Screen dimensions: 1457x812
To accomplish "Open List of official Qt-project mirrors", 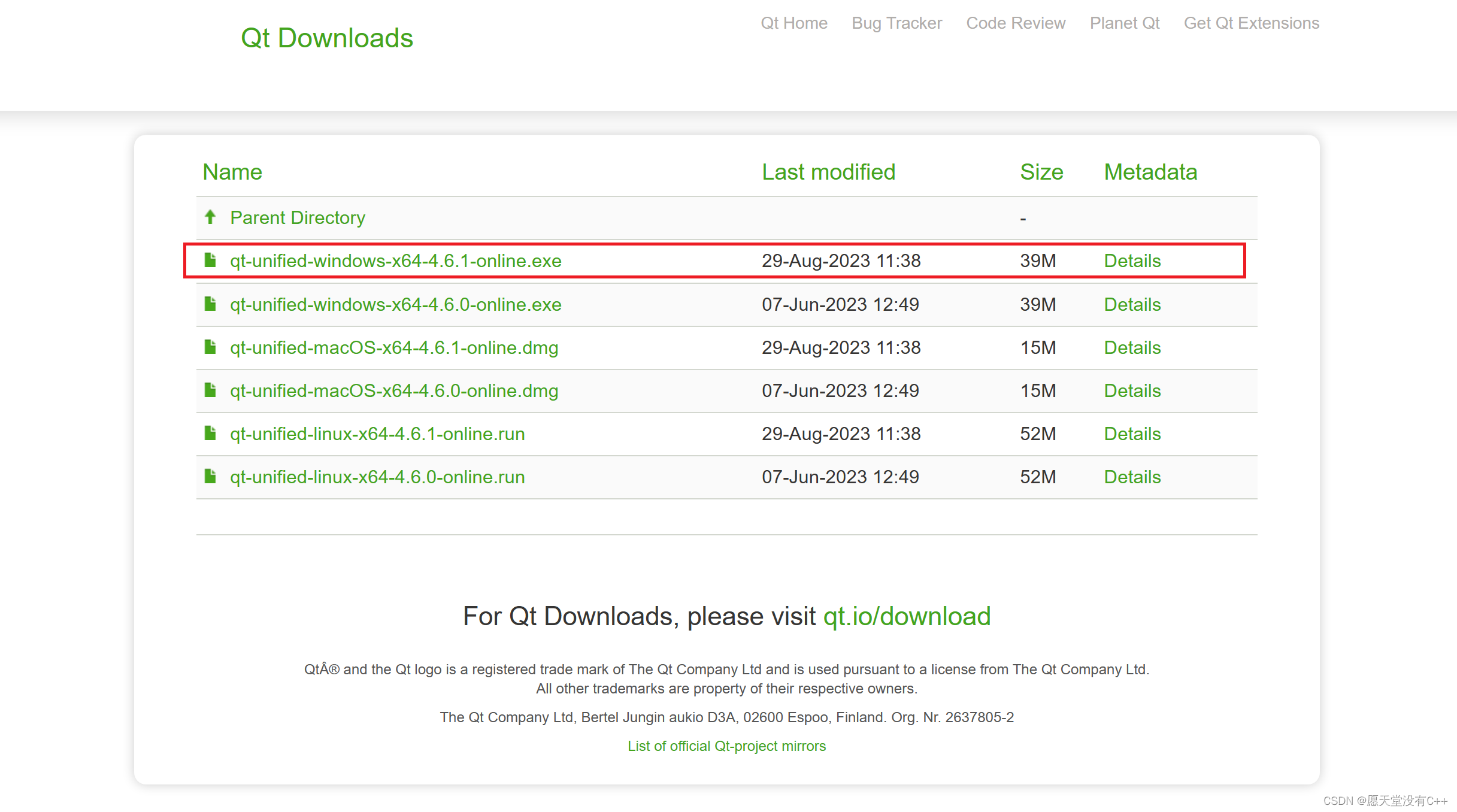I will [x=726, y=746].
